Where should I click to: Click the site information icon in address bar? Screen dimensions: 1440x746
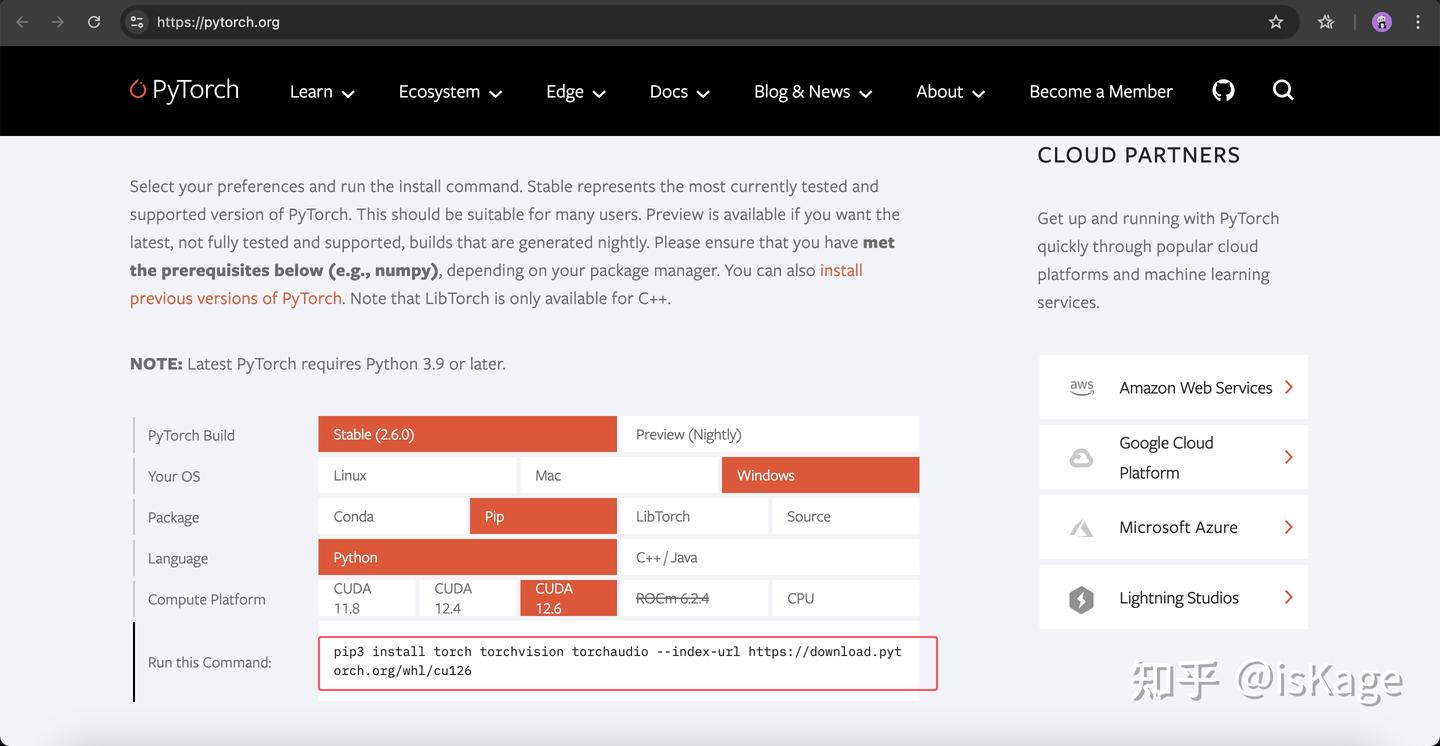(x=138, y=22)
